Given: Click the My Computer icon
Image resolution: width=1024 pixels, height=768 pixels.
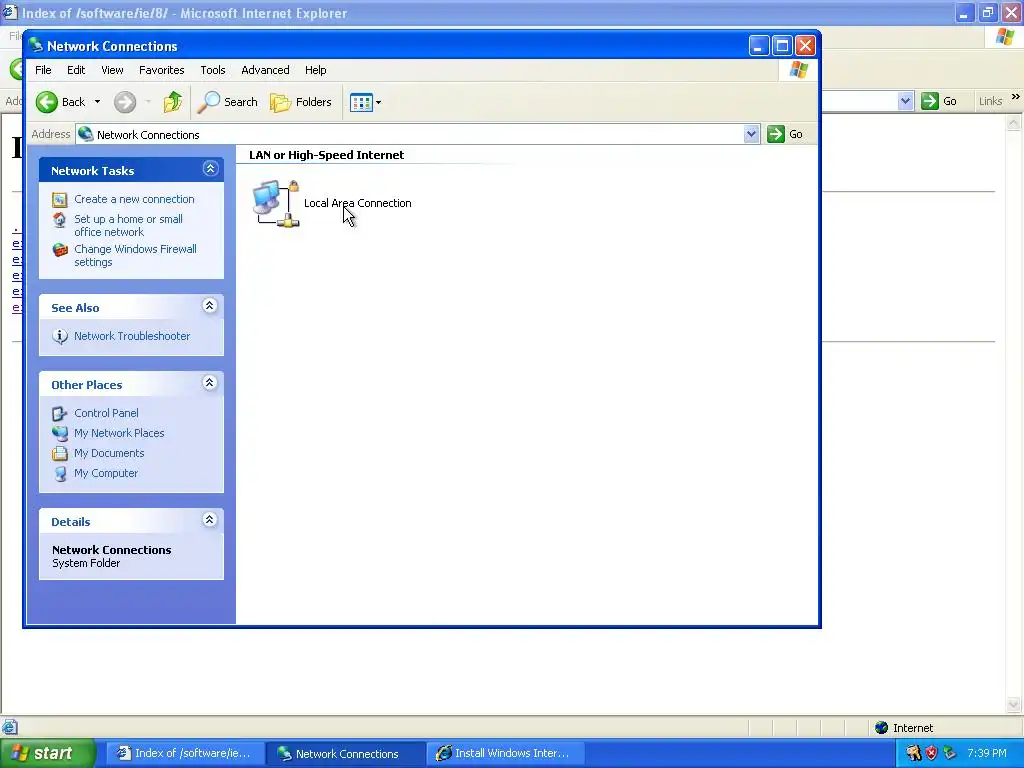Looking at the screenshot, I should tap(60, 473).
